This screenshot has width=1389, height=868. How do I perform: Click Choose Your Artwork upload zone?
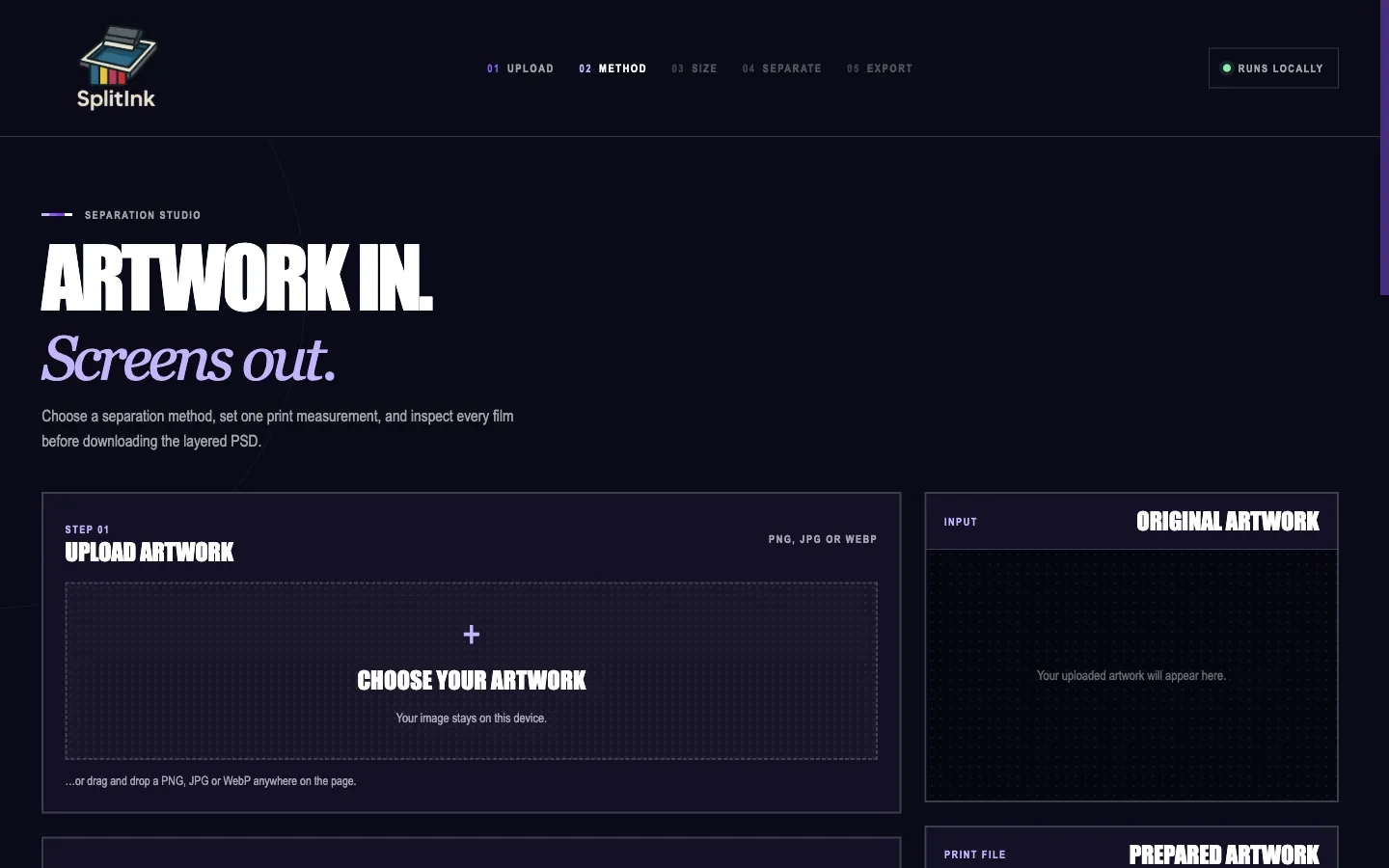472,671
